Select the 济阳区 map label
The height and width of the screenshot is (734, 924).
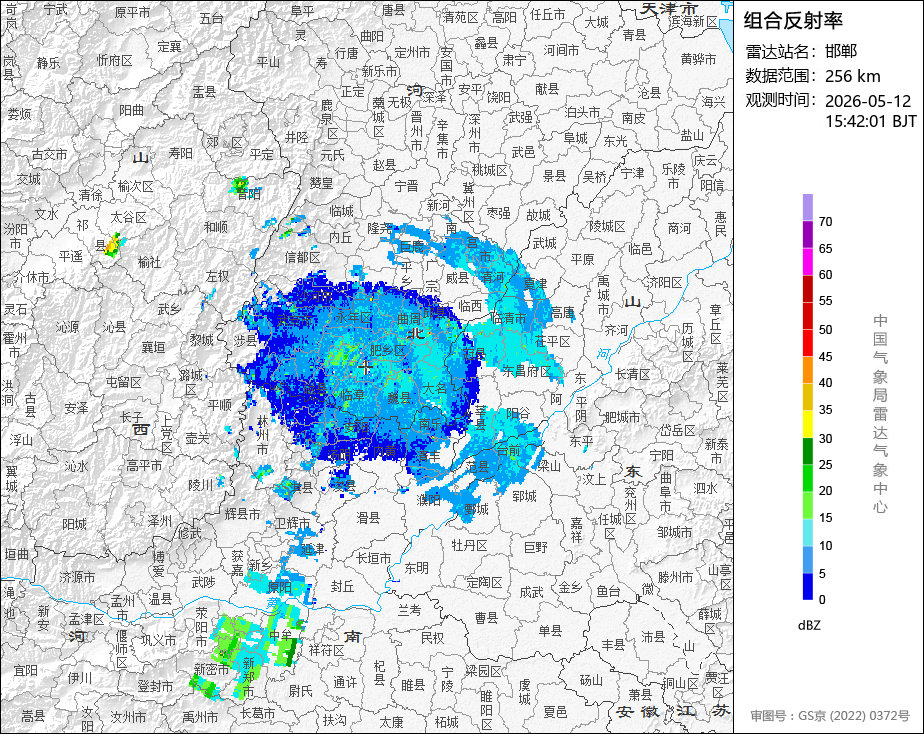(665, 282)
